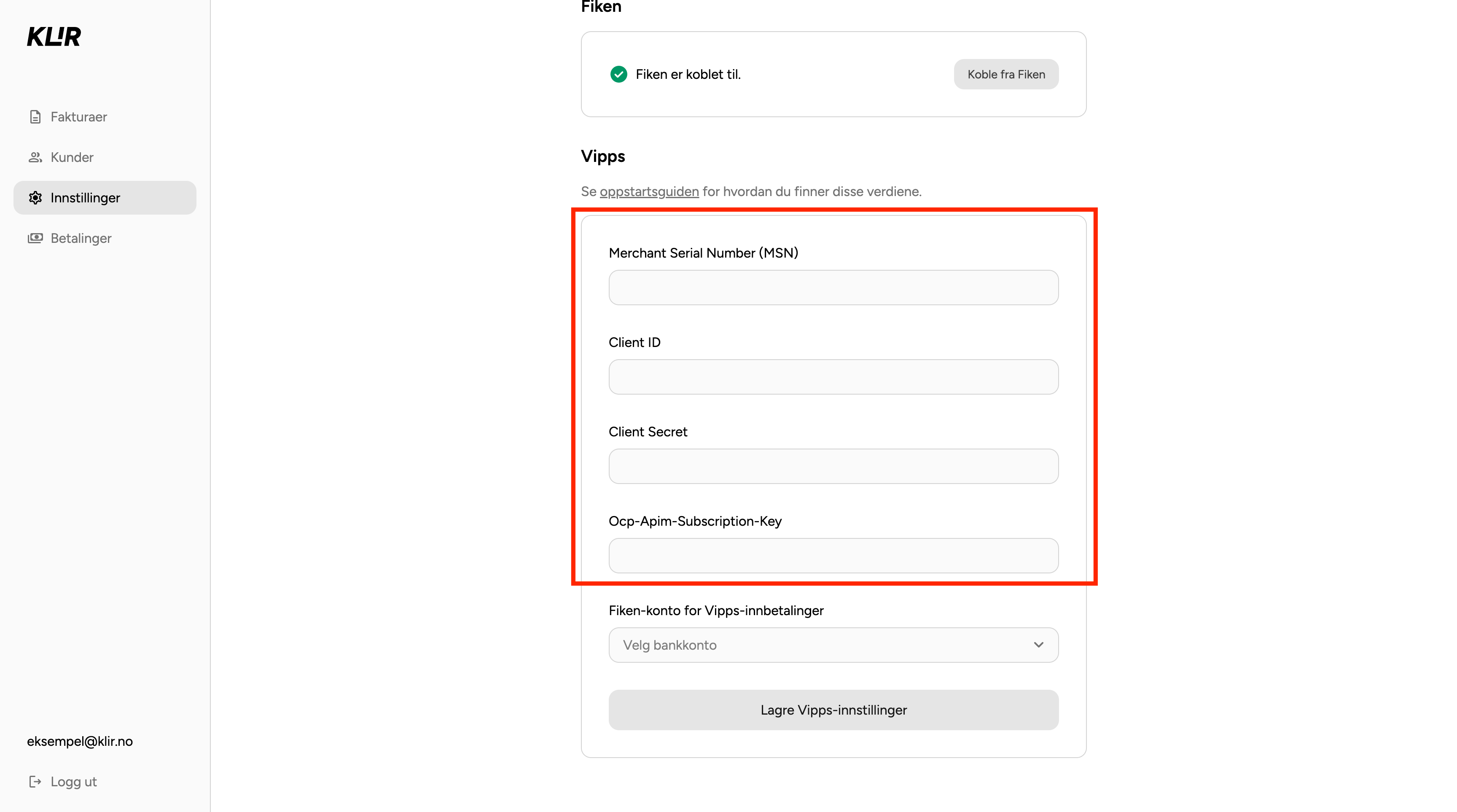
Task: Click the Betalinger money icon
Action: (35, 238)
